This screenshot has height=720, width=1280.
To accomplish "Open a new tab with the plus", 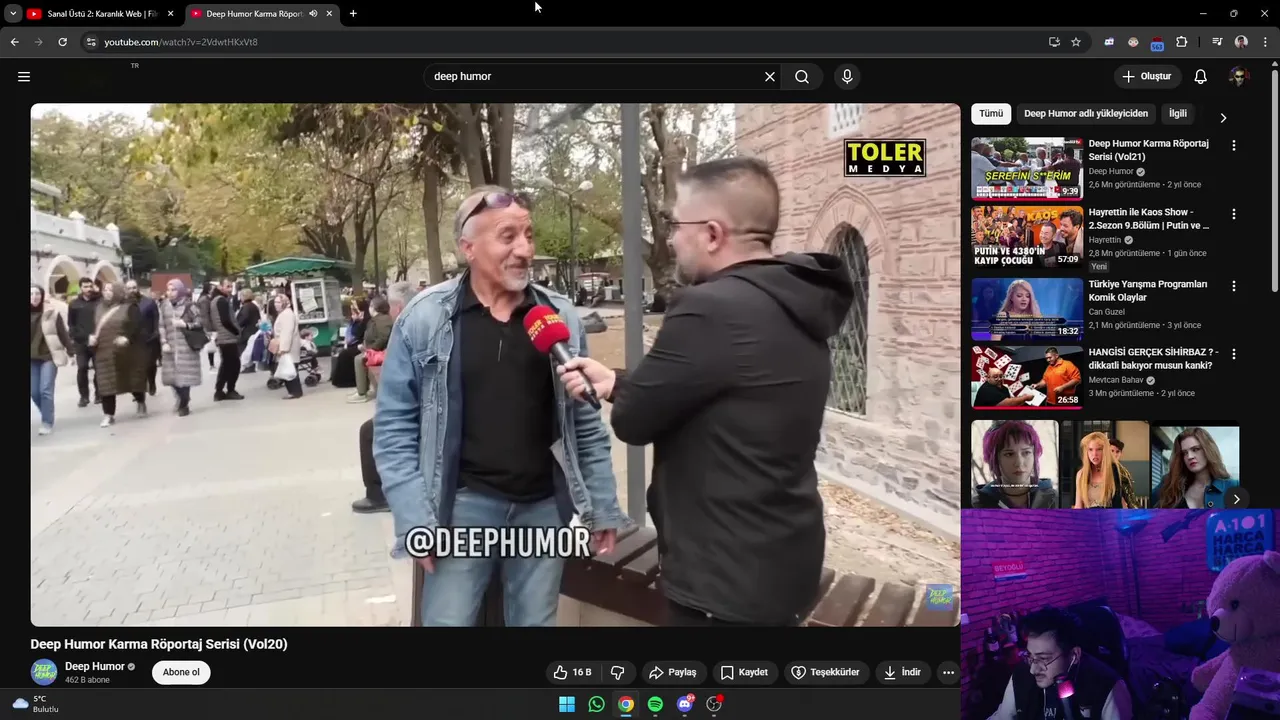I will coord(353,13).
